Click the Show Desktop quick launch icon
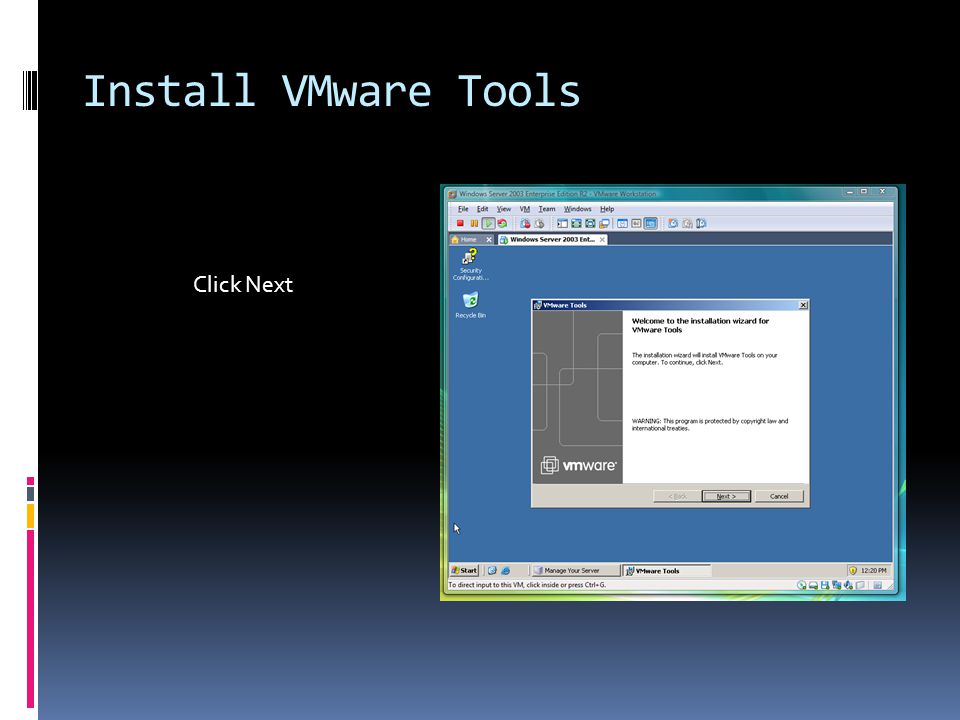 click(x=492, y=570)
